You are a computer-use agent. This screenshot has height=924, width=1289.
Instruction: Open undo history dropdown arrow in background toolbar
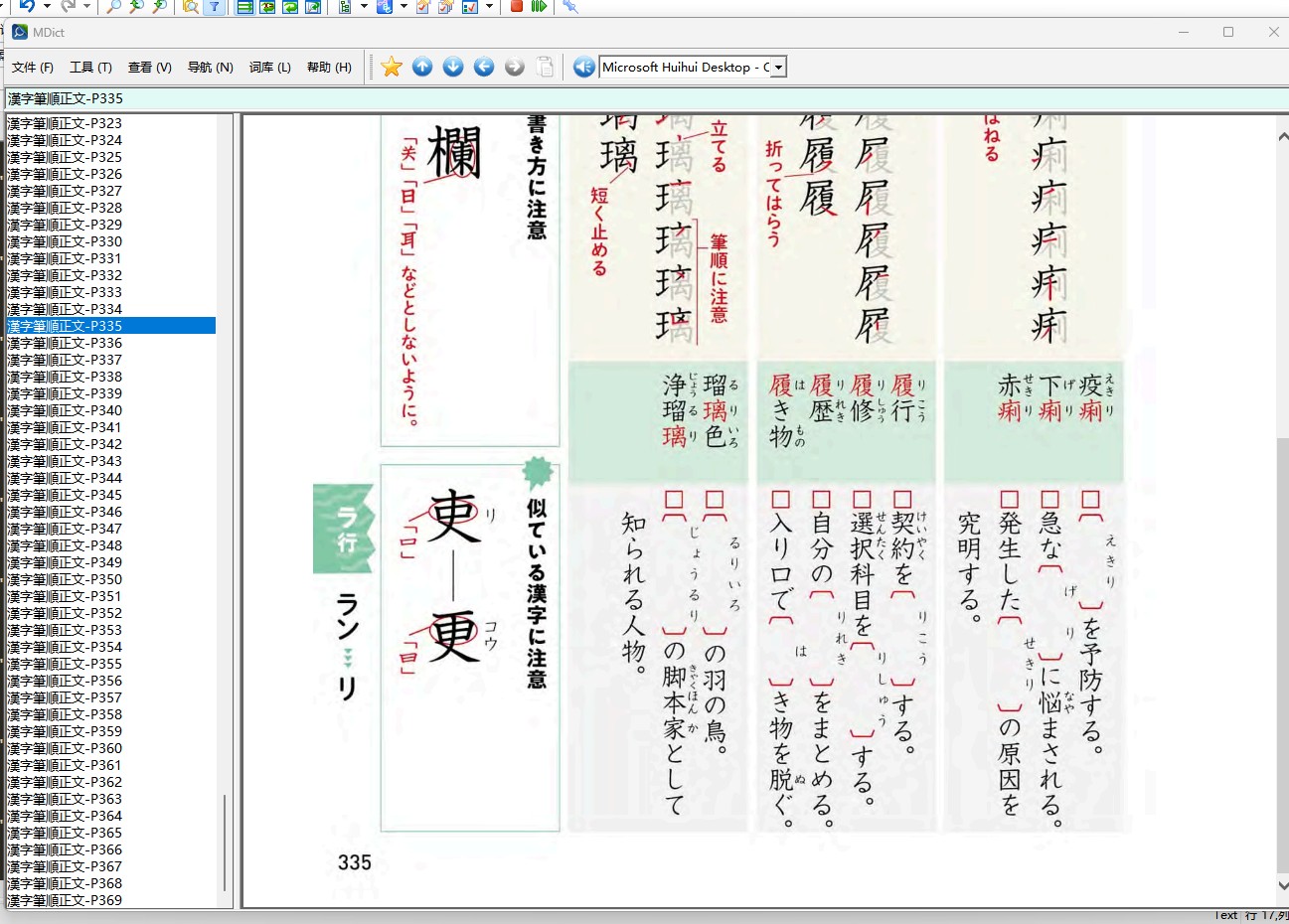pos(47,6)
